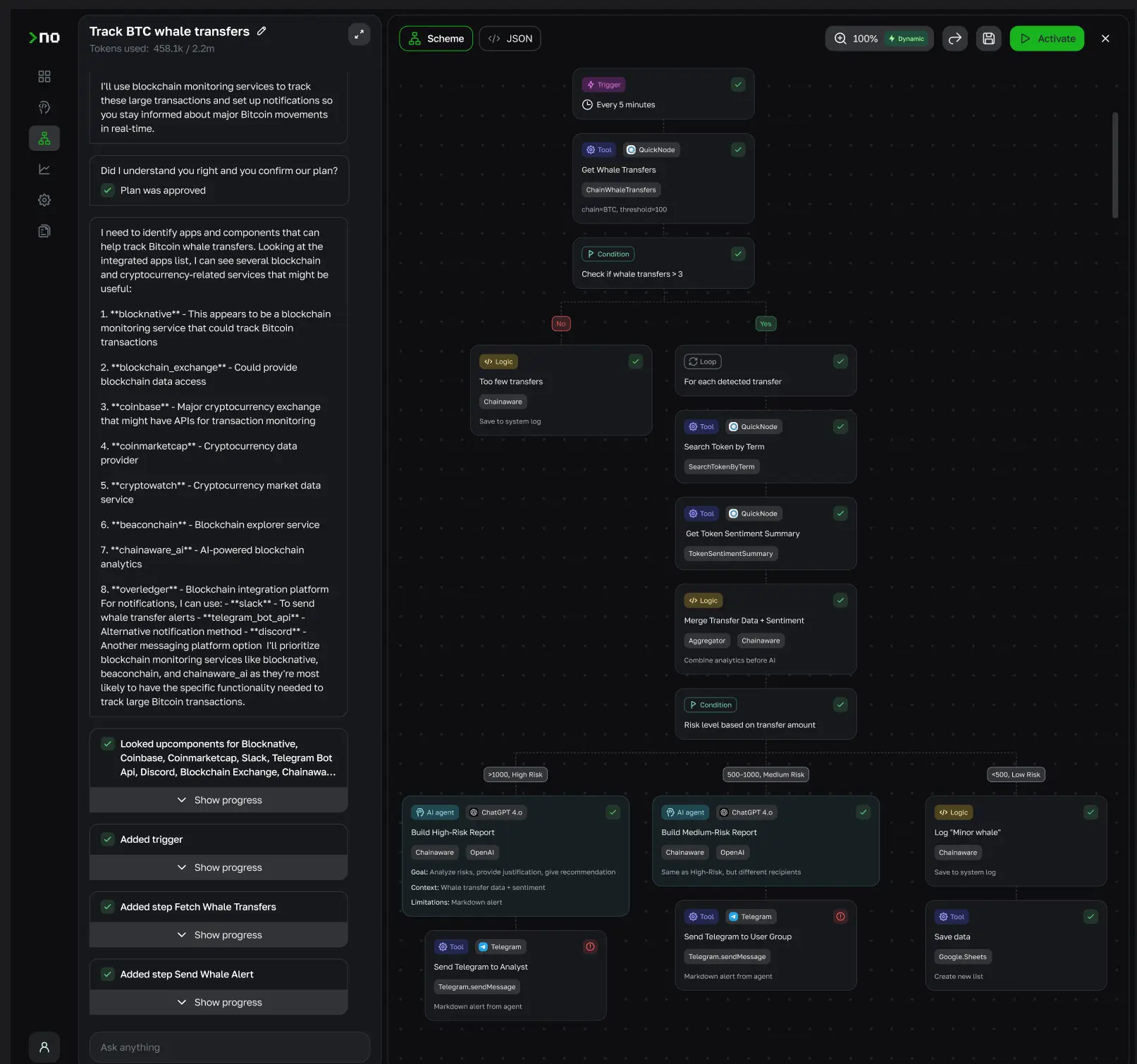The image size is (1137, 1064).
Task: Open the AI brain icon in sidebar
Action: pos(44,107)
